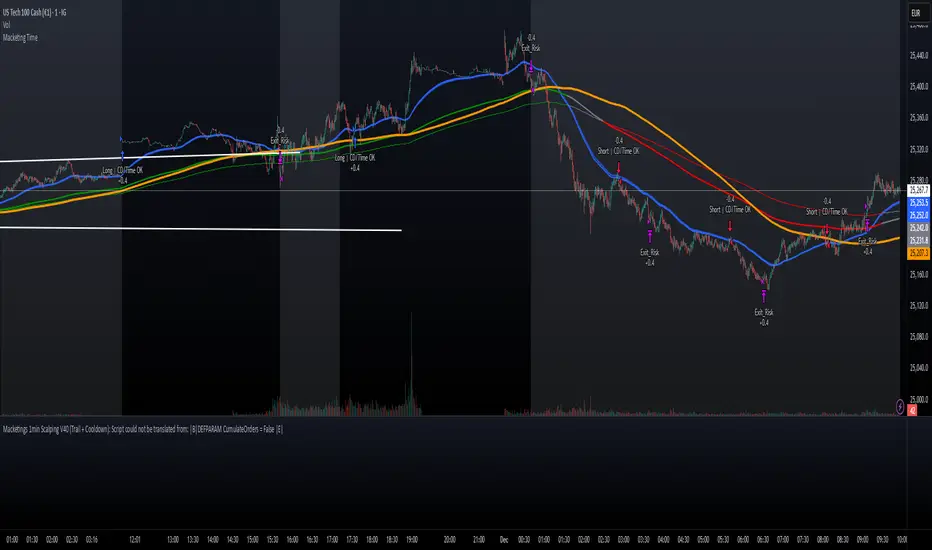Select the Macketing Time indicator legend
This screenshot has height=550, width=932.
pyautogui.click(x=20, y=37)
